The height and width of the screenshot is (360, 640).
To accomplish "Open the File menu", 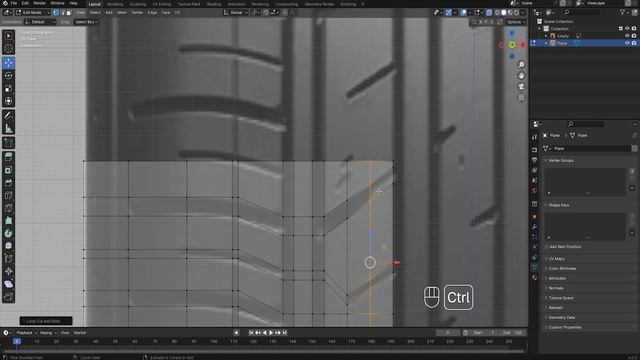I will 14,3.
